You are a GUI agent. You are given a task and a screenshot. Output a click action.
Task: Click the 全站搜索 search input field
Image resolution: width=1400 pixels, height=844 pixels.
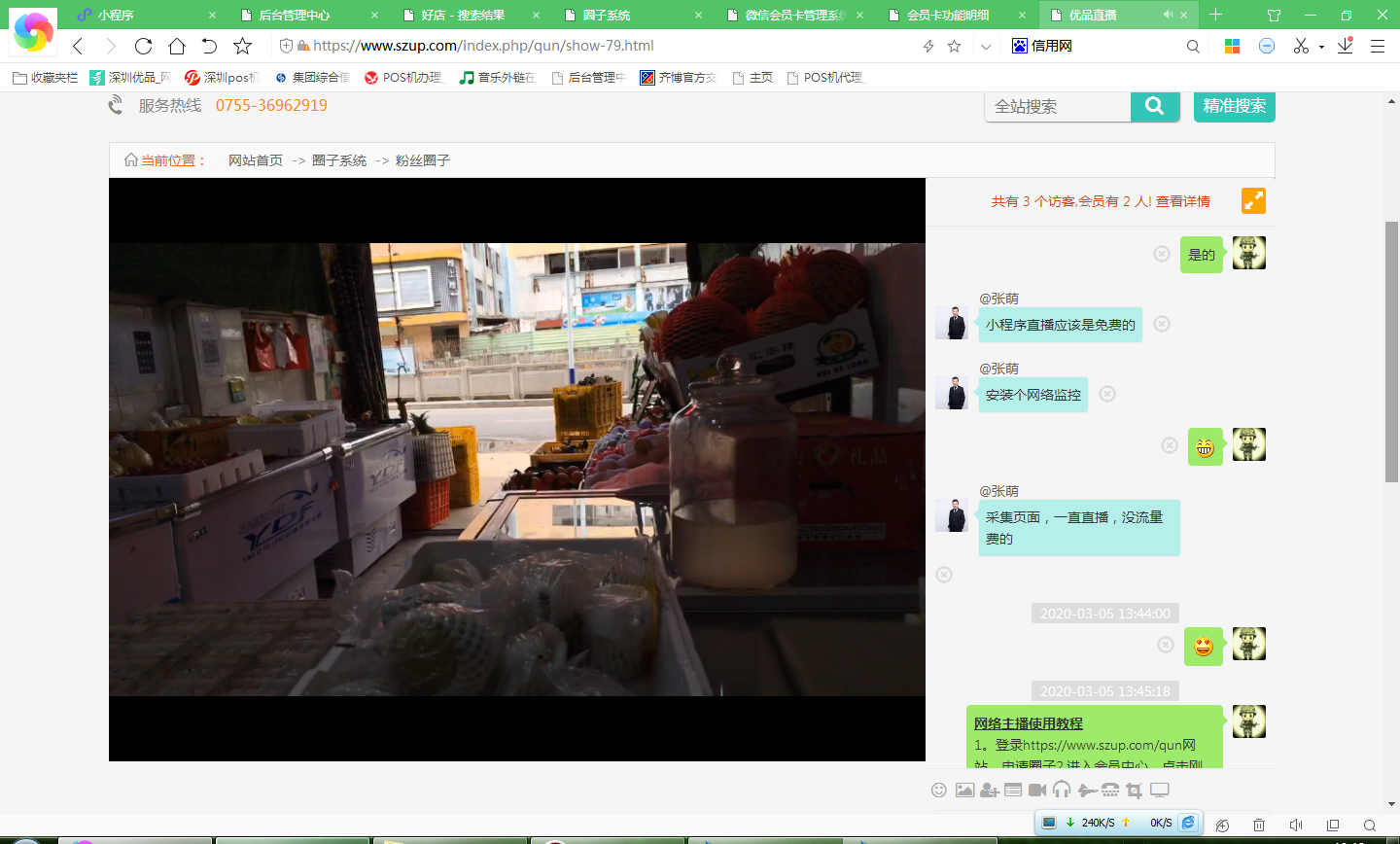(x=1057, y=106)
